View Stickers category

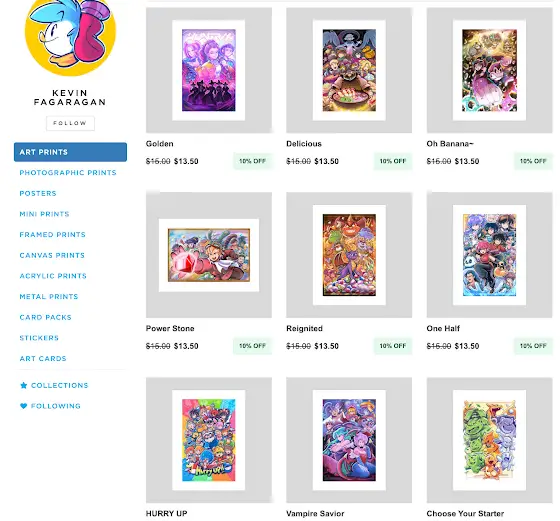click(x=39, y=338)
